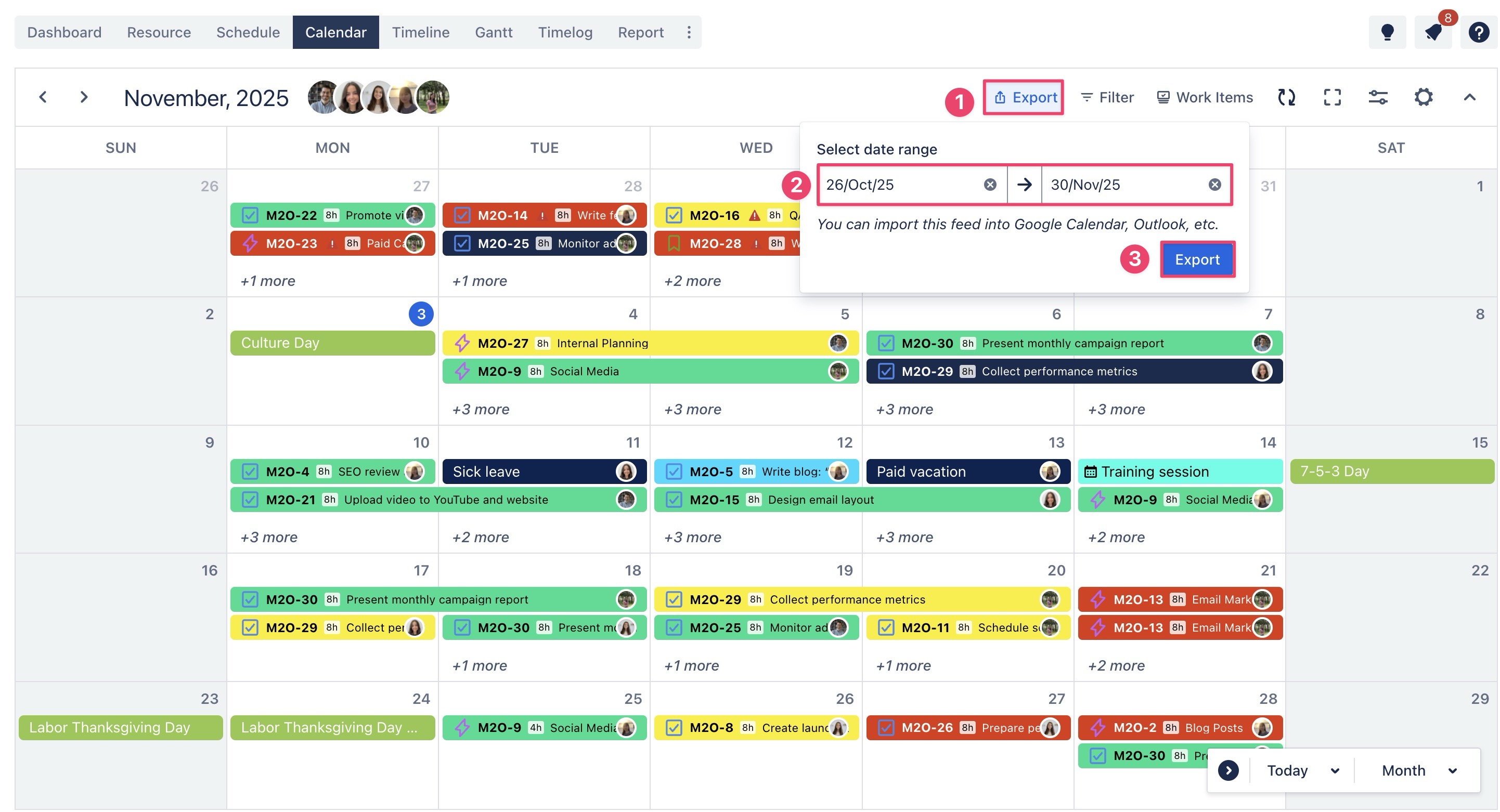
Task: Click the blue Export button
Action: [x=1197, y=259]
